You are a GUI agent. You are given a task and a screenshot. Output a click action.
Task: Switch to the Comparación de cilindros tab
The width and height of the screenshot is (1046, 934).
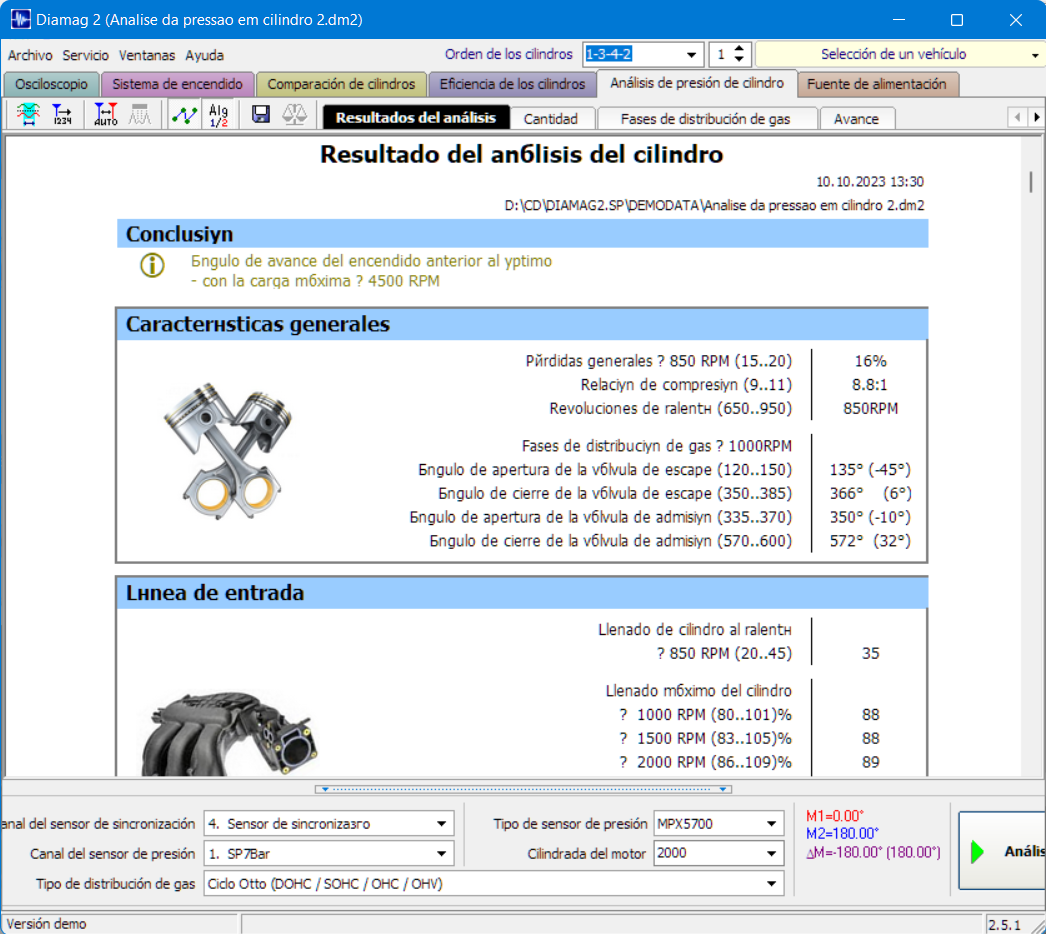point(341,84)
